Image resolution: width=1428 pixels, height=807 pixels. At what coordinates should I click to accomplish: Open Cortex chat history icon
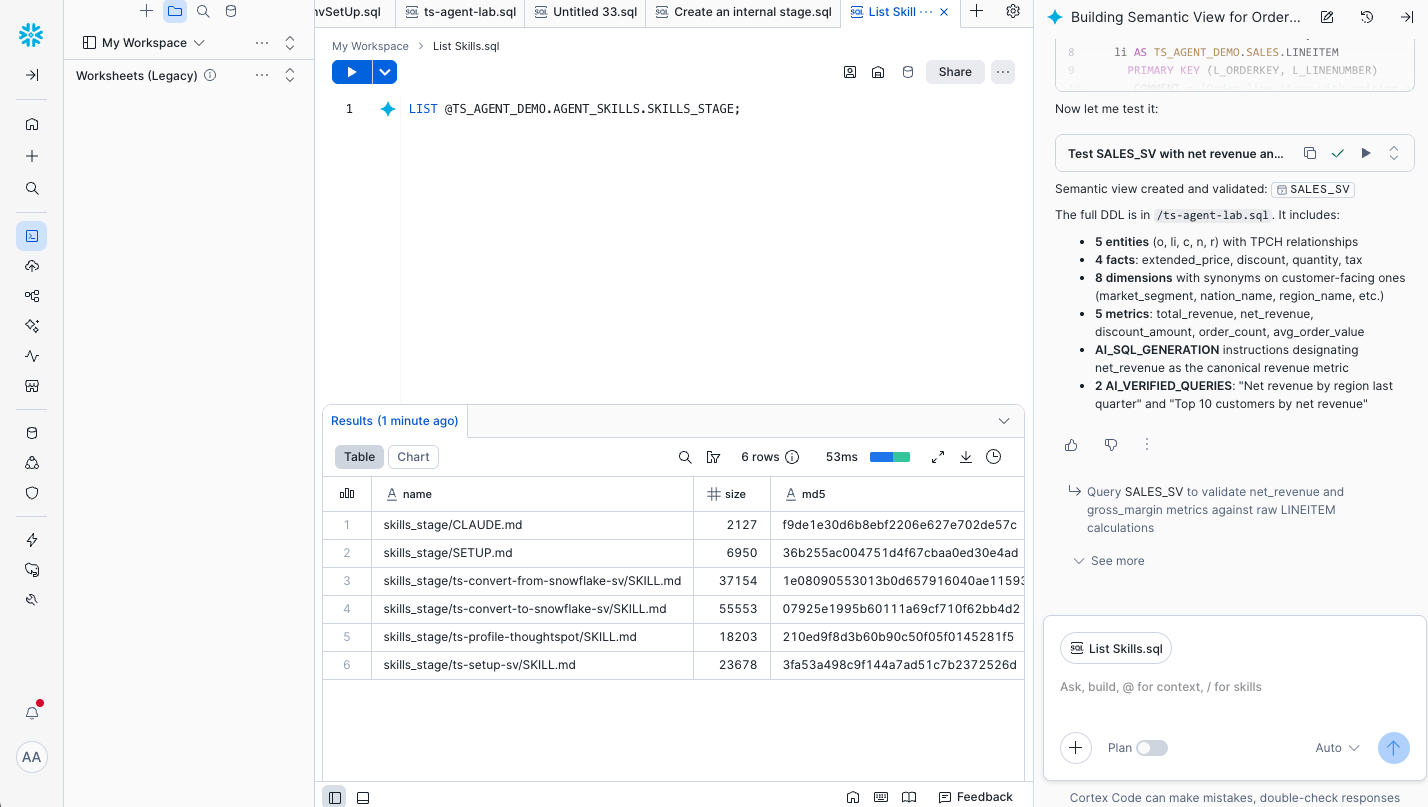[1367, 17]
